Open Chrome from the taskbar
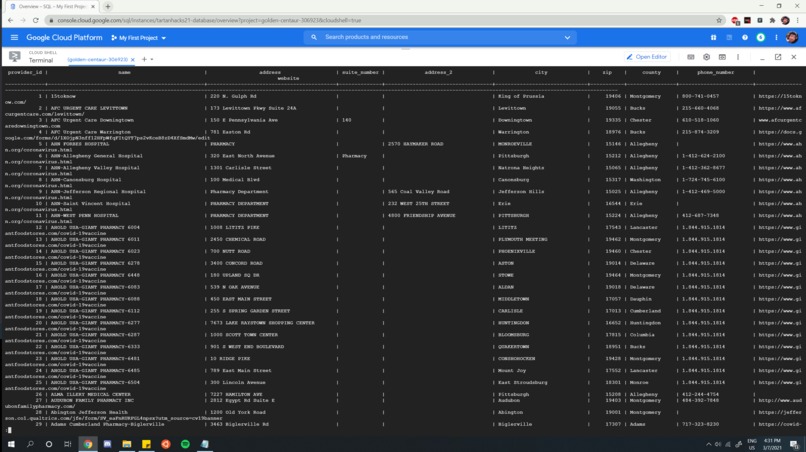Screen dimensions: 806x452 [x=88, y=444]
